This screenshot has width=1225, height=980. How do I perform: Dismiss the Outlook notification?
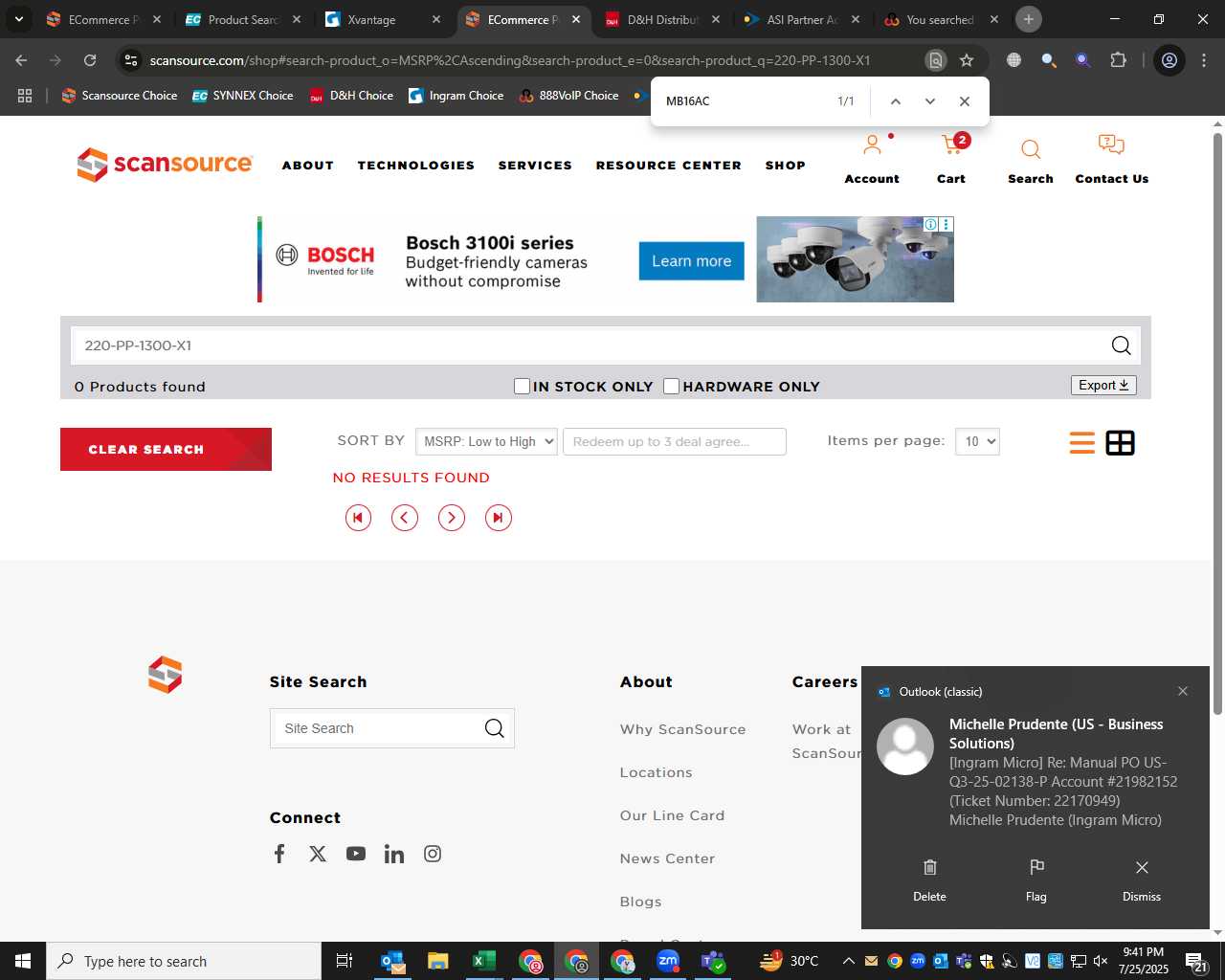pyautogui.click(x=1142, y=880)
